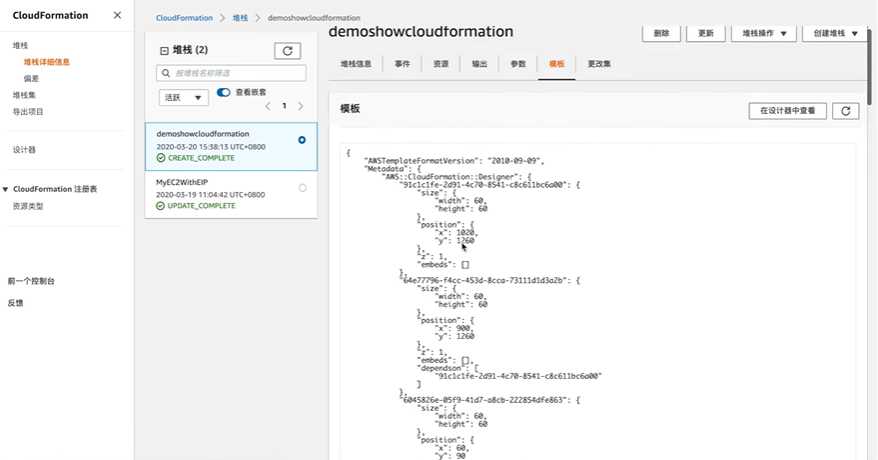Collapse the 堆栈 (2) list using the minus icon

(x=165, y=50)
